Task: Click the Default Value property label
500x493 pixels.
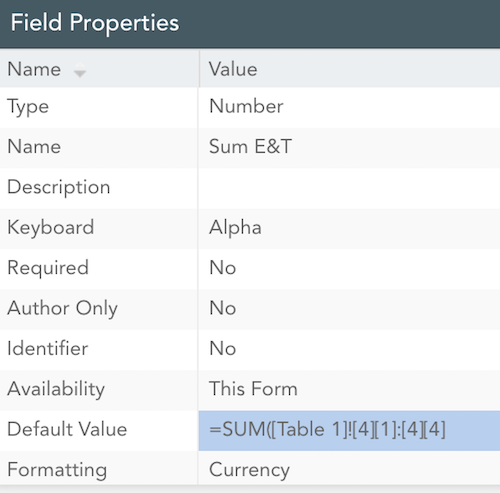Action: point(67,429)
